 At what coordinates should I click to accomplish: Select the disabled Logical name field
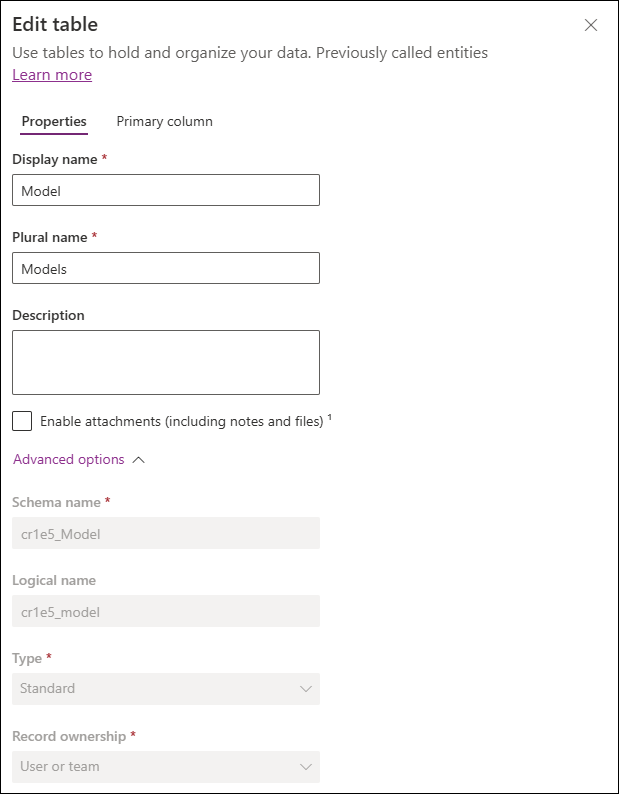click(x=166, y=611)
